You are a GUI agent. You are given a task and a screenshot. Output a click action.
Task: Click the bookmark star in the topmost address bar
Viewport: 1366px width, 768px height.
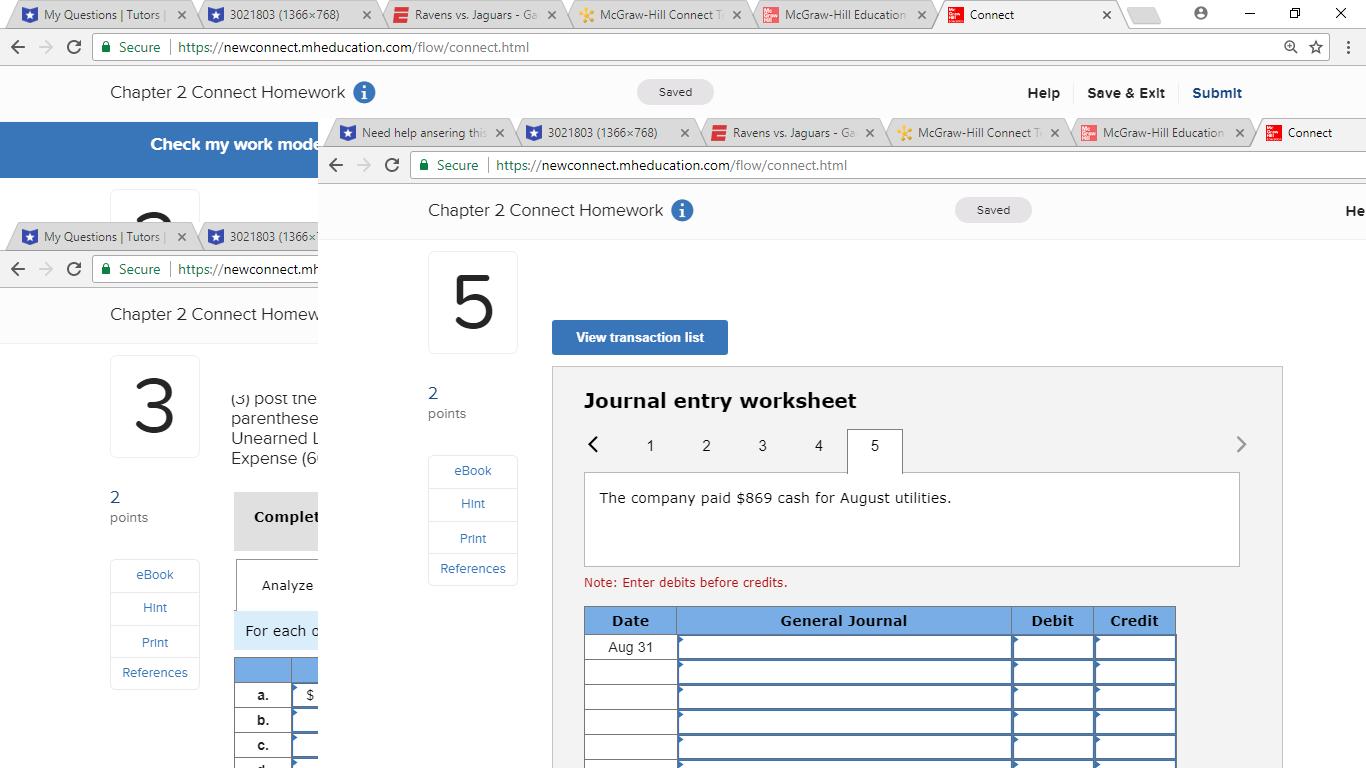click(1316, 47)
